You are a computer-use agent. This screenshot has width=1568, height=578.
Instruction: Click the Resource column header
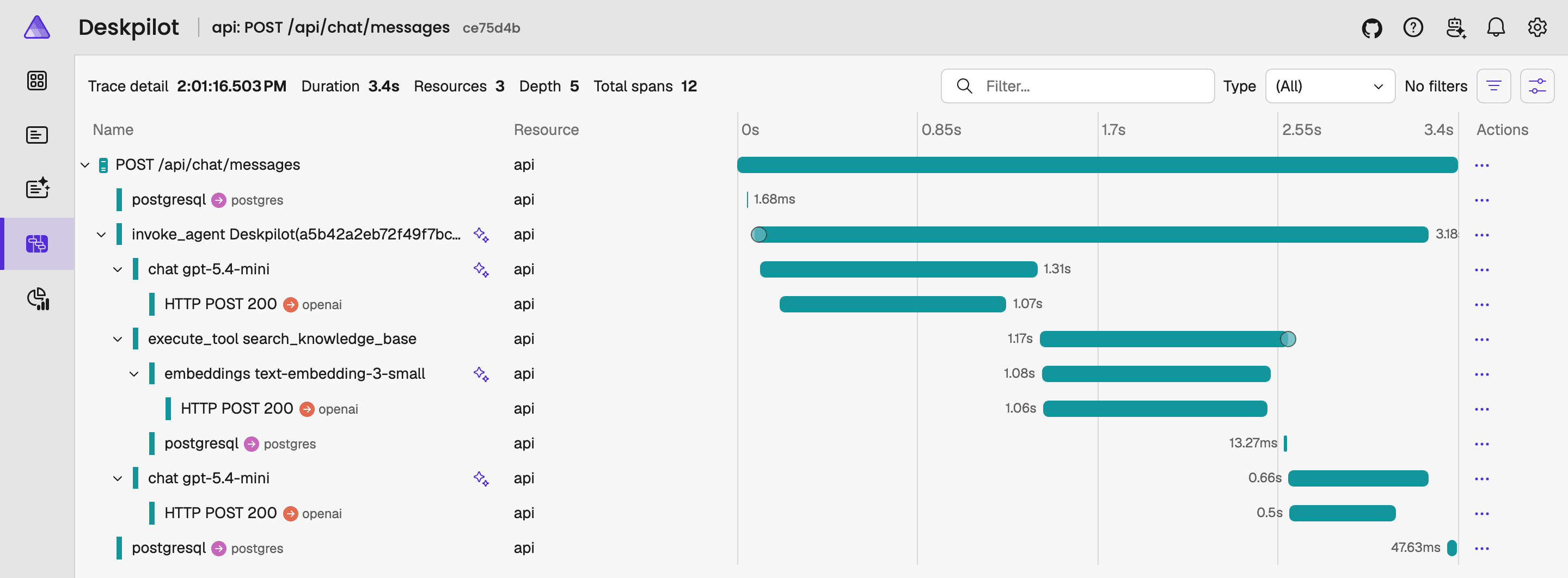pyautogui.click(x=546, y=130)
